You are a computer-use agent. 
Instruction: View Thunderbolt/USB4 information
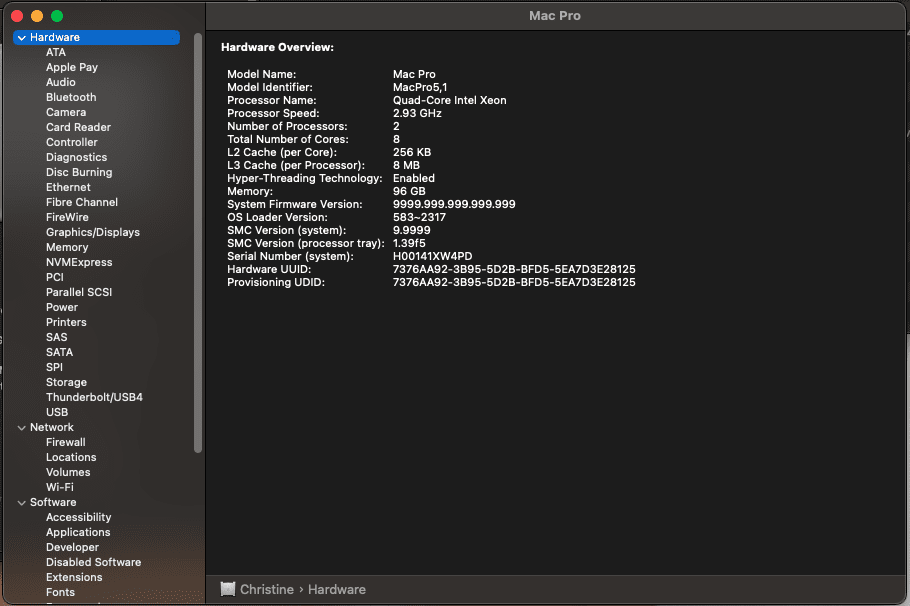[x=94, y=397]
